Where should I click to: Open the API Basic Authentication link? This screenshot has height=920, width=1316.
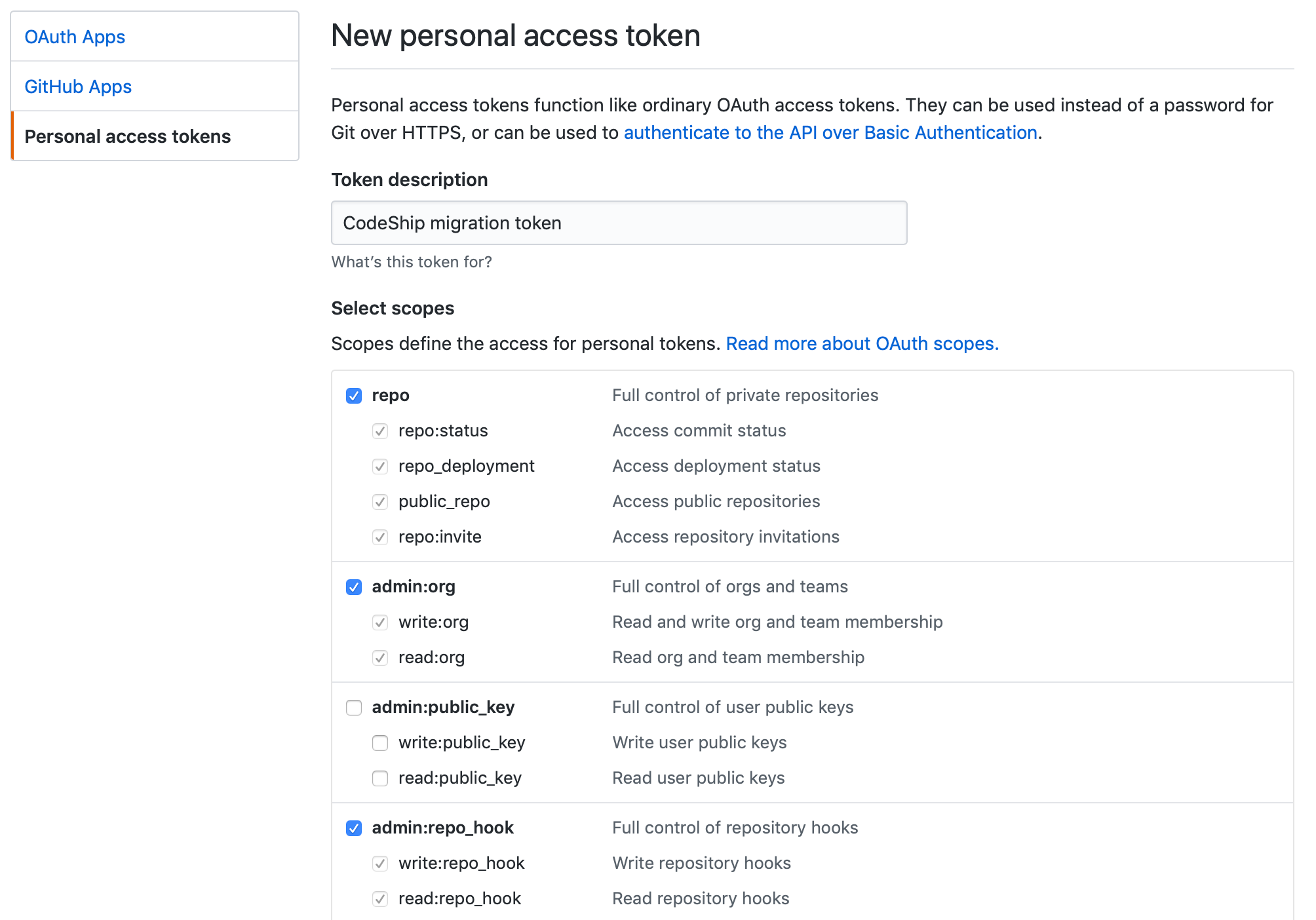coord(830,132)
